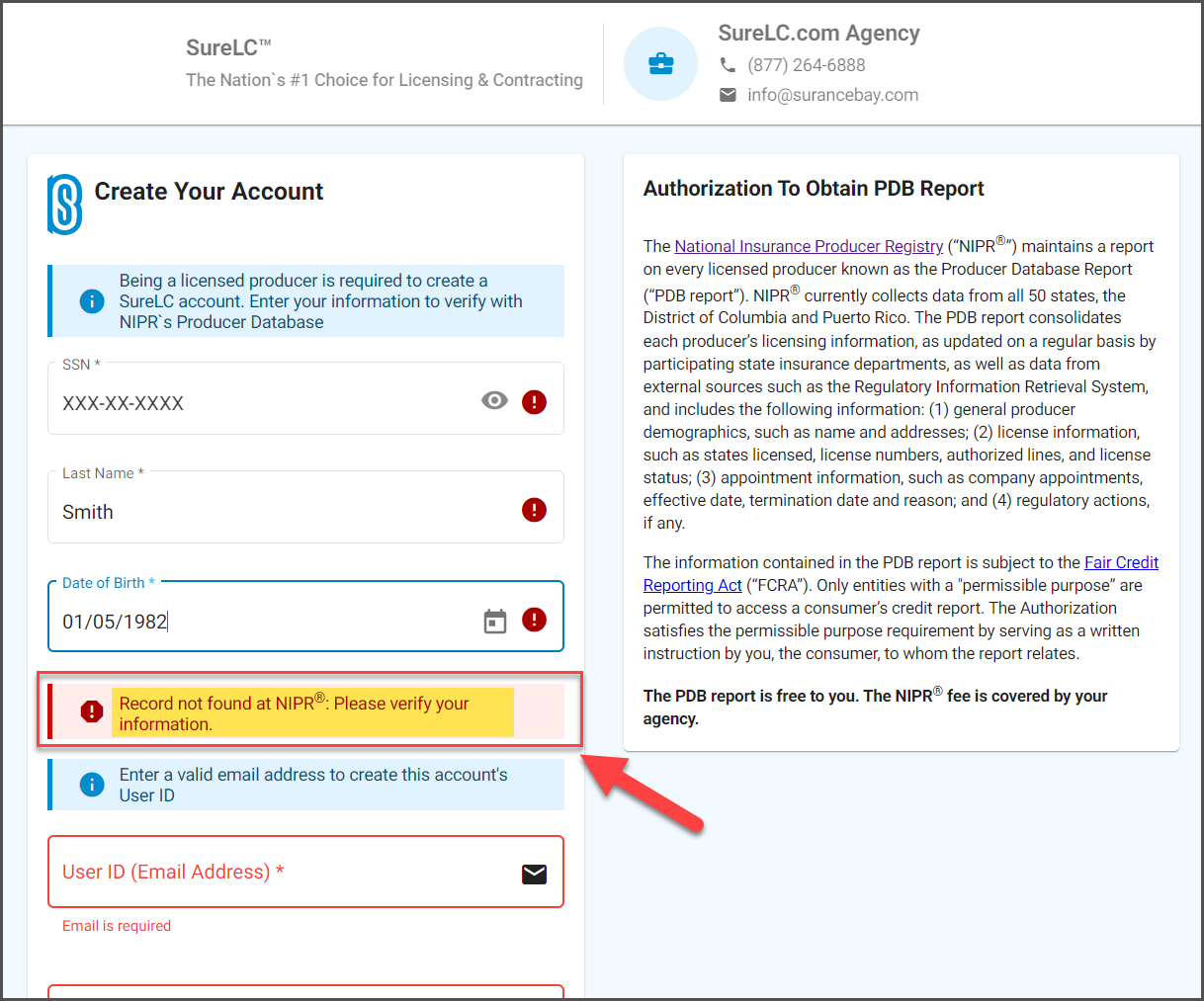
Task: Click the 'Authorization To Obtain PDB Report' heading
Action: pos(814,189)
